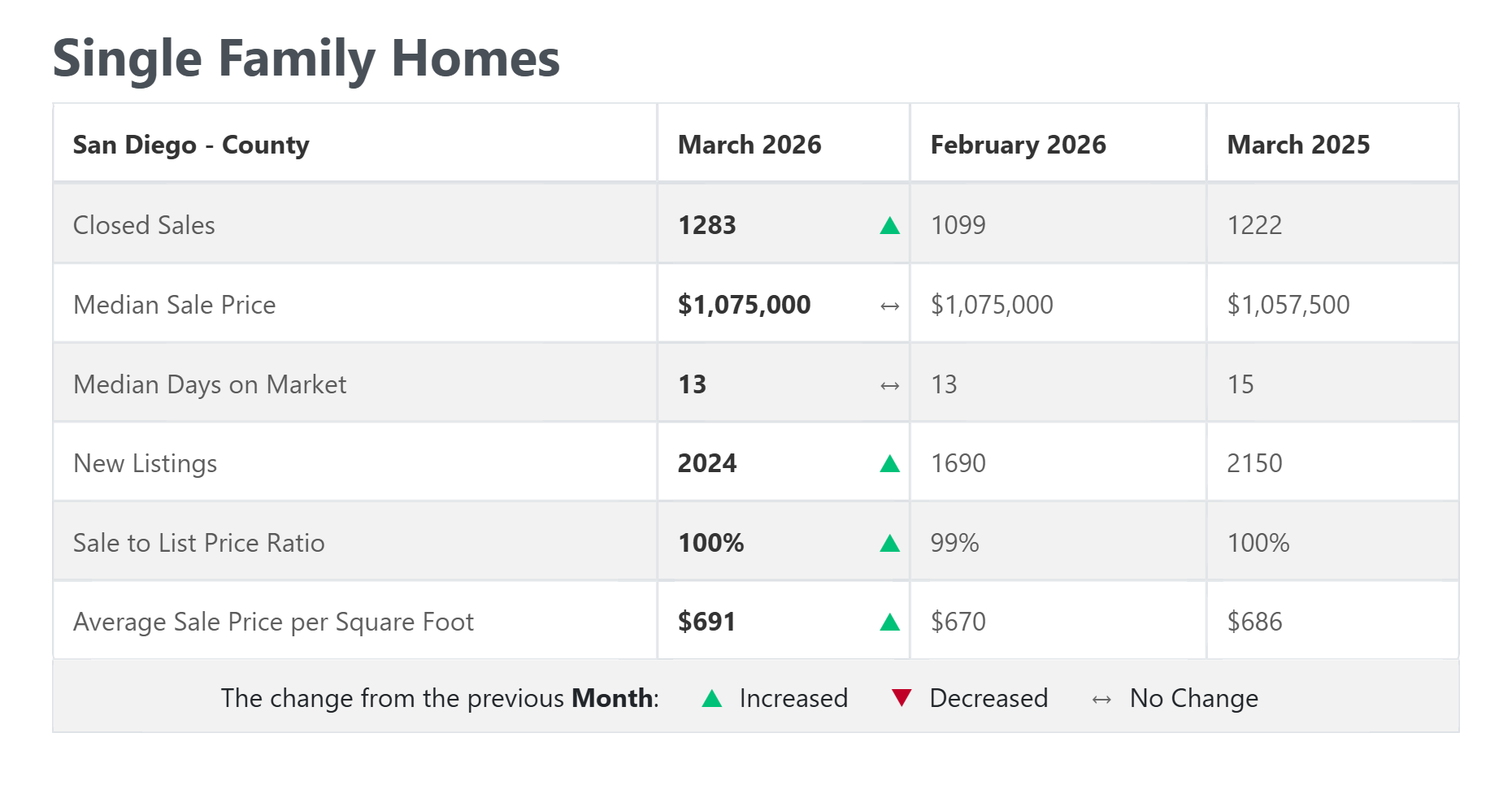The height and width of the screenshot is (785, 1512).
Task: Select the March 2026 column header
Action: pyautogui.click(x=749, y=145)
